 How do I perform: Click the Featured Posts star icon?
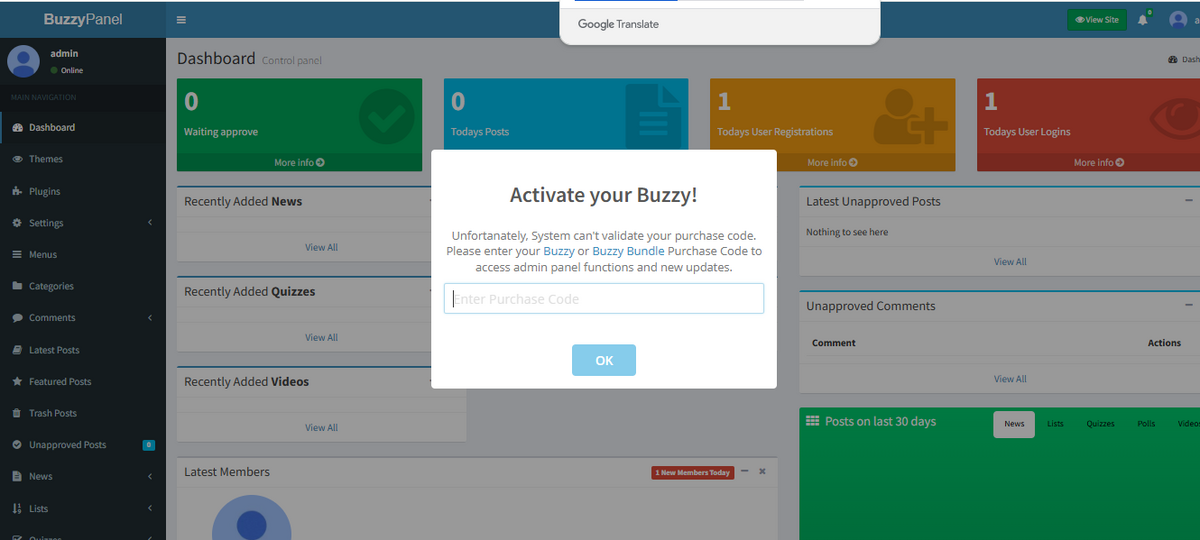pyautogui.click(x=17, y=381)
